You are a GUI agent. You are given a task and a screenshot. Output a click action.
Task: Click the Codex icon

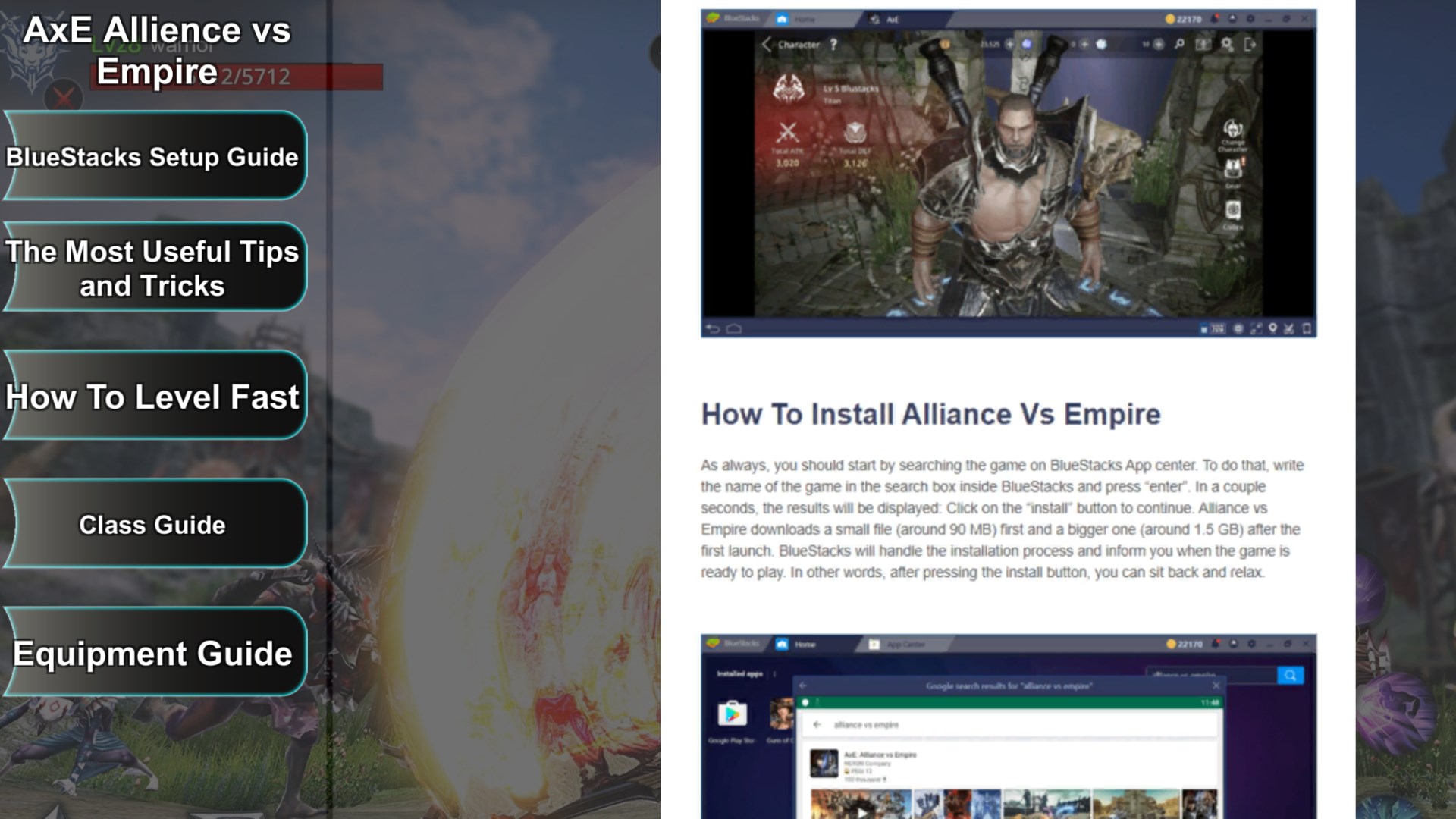tap(1233, 210)
